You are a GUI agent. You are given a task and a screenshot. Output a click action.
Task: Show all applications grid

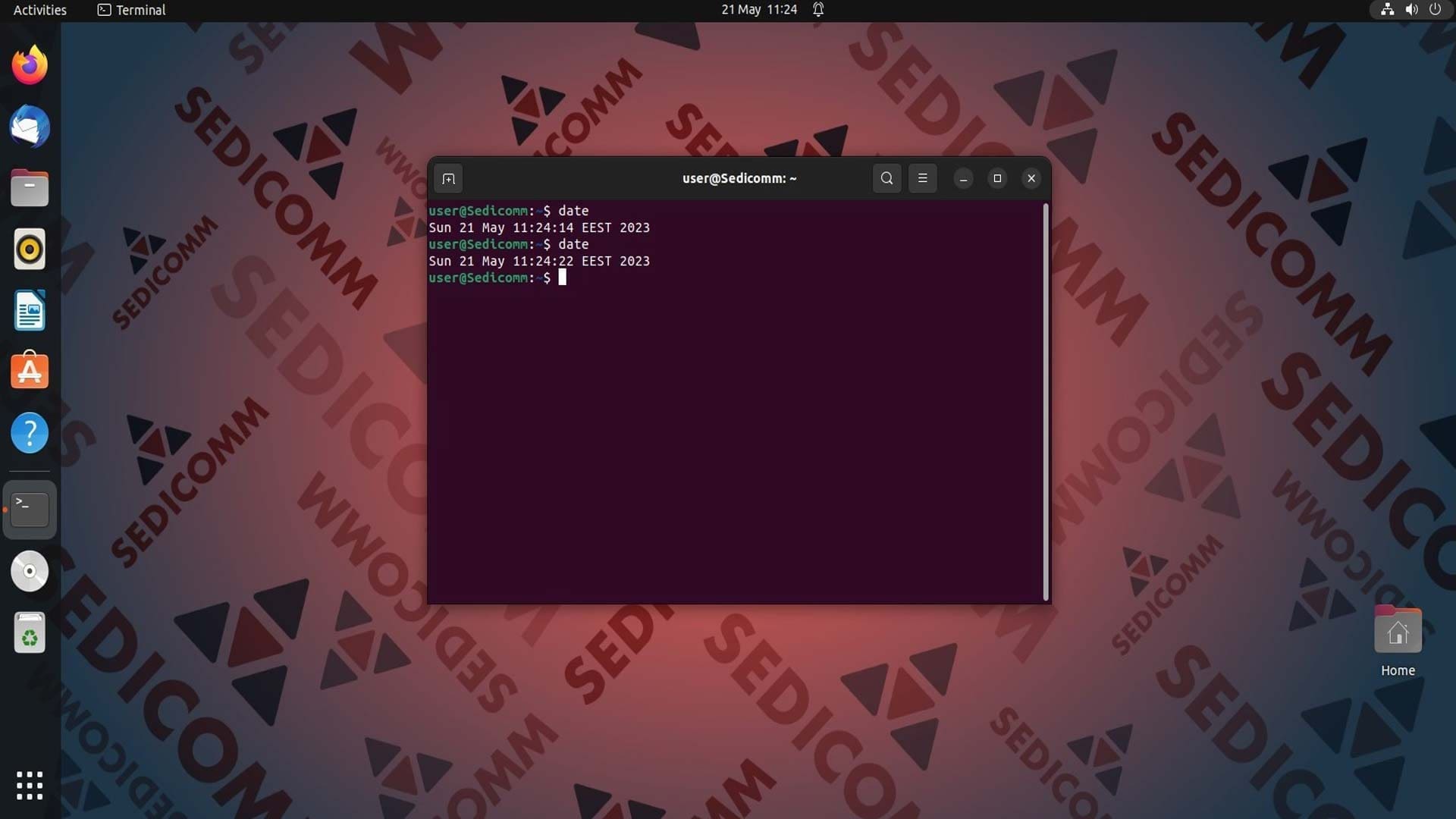click(30, 786)
